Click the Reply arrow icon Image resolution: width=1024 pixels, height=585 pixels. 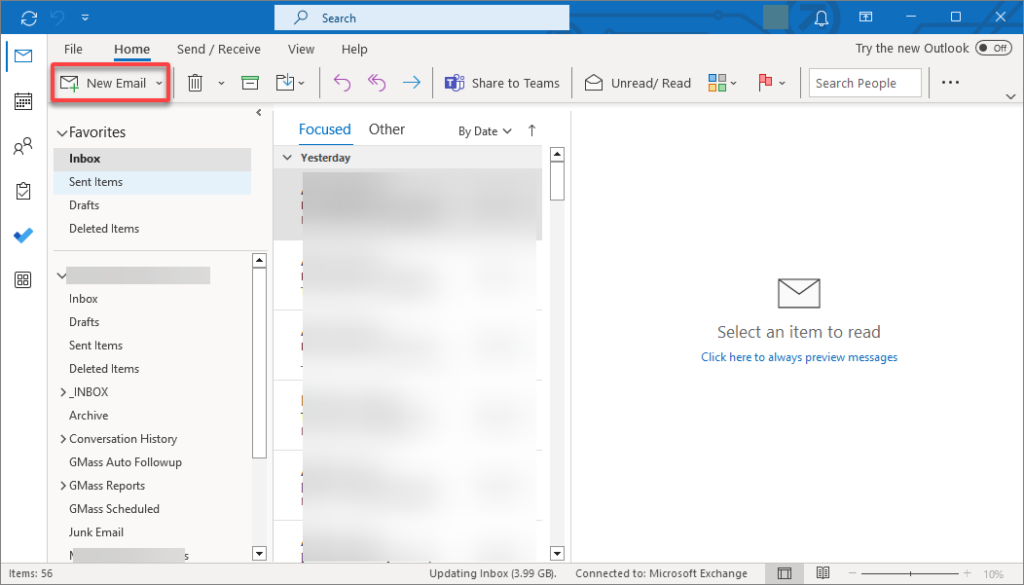(x=341, y=83)
